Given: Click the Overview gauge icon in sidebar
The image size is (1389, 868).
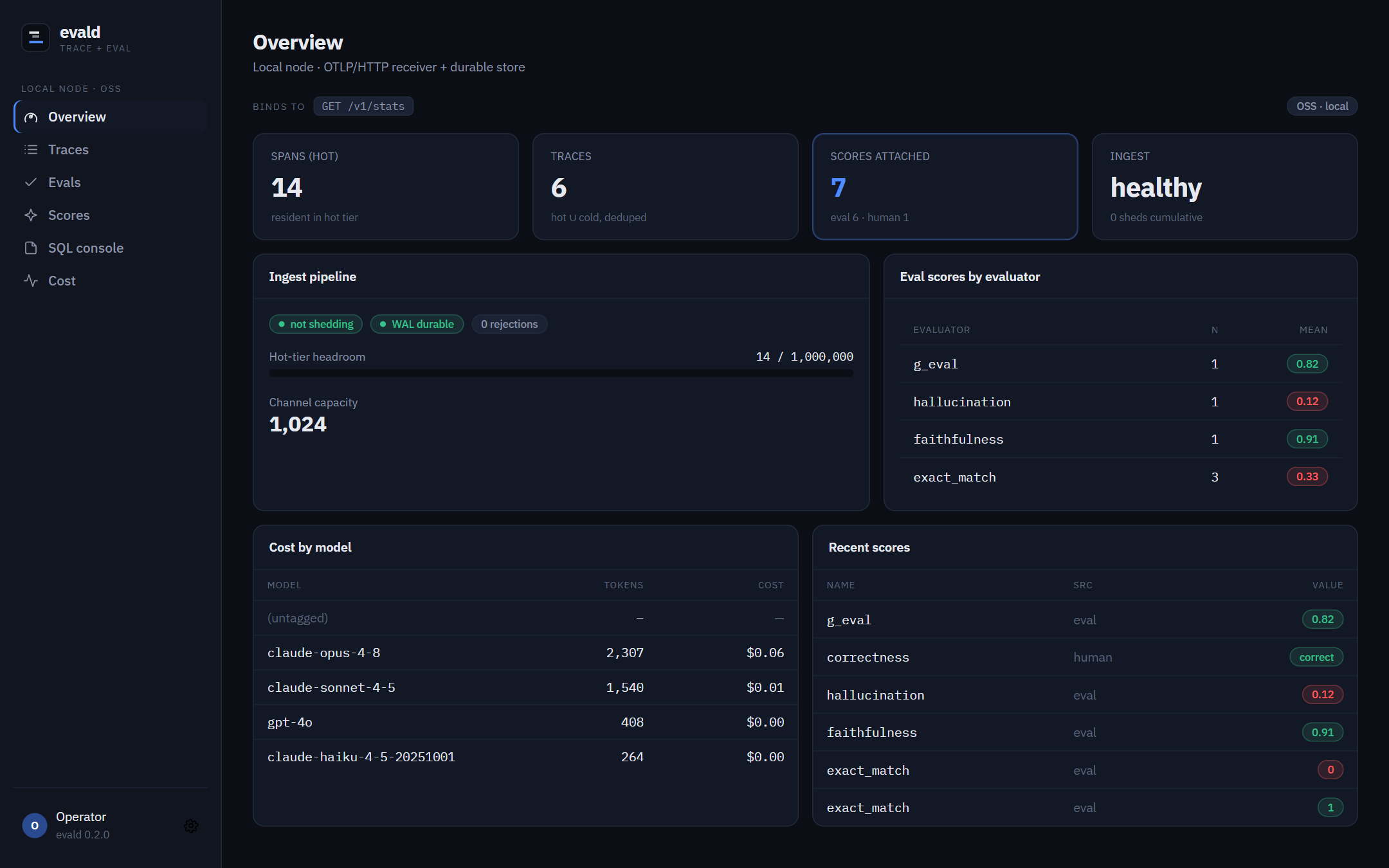Looking at the screenshot, I should click(31, 117).
